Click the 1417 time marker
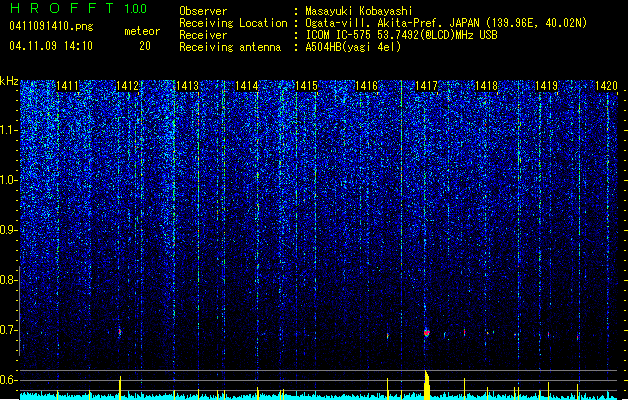This screenshot has width=629, height=400. tap(426, 86)
